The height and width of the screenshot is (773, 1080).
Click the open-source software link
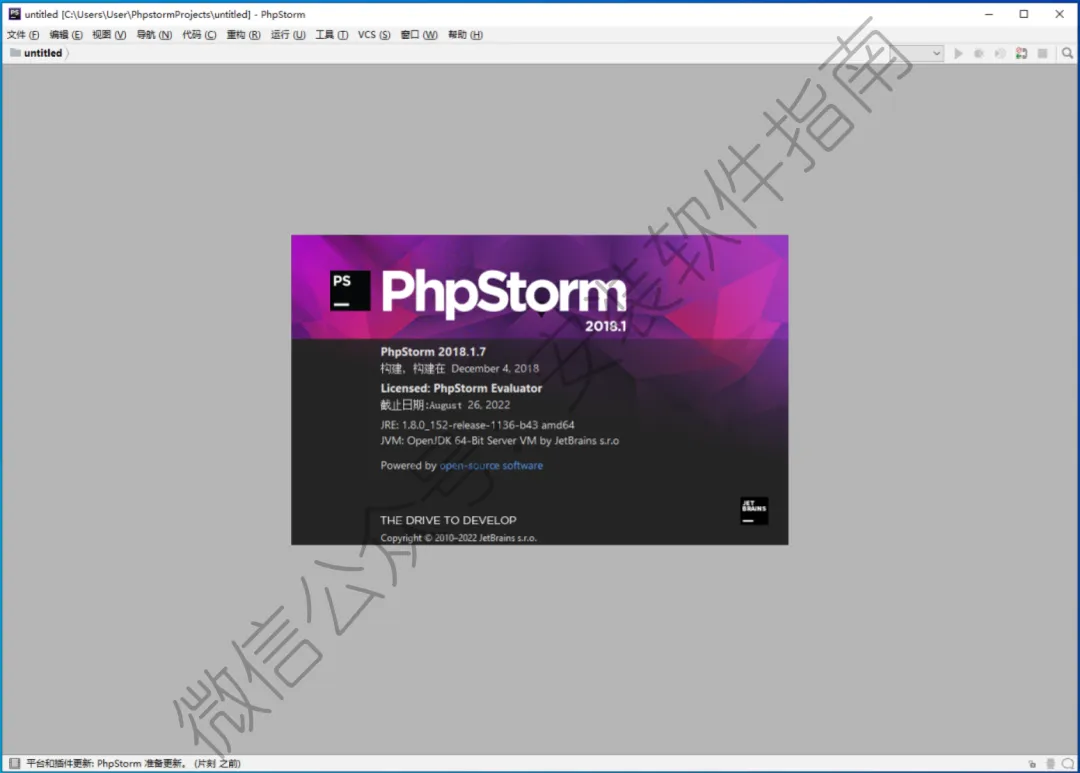(x=491, y=466)
